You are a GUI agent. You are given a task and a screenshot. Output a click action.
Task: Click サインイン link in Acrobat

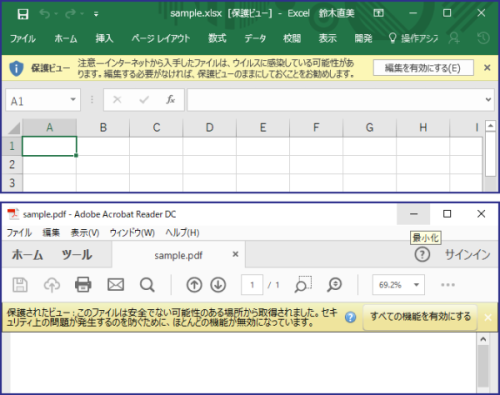pos(468,255)
